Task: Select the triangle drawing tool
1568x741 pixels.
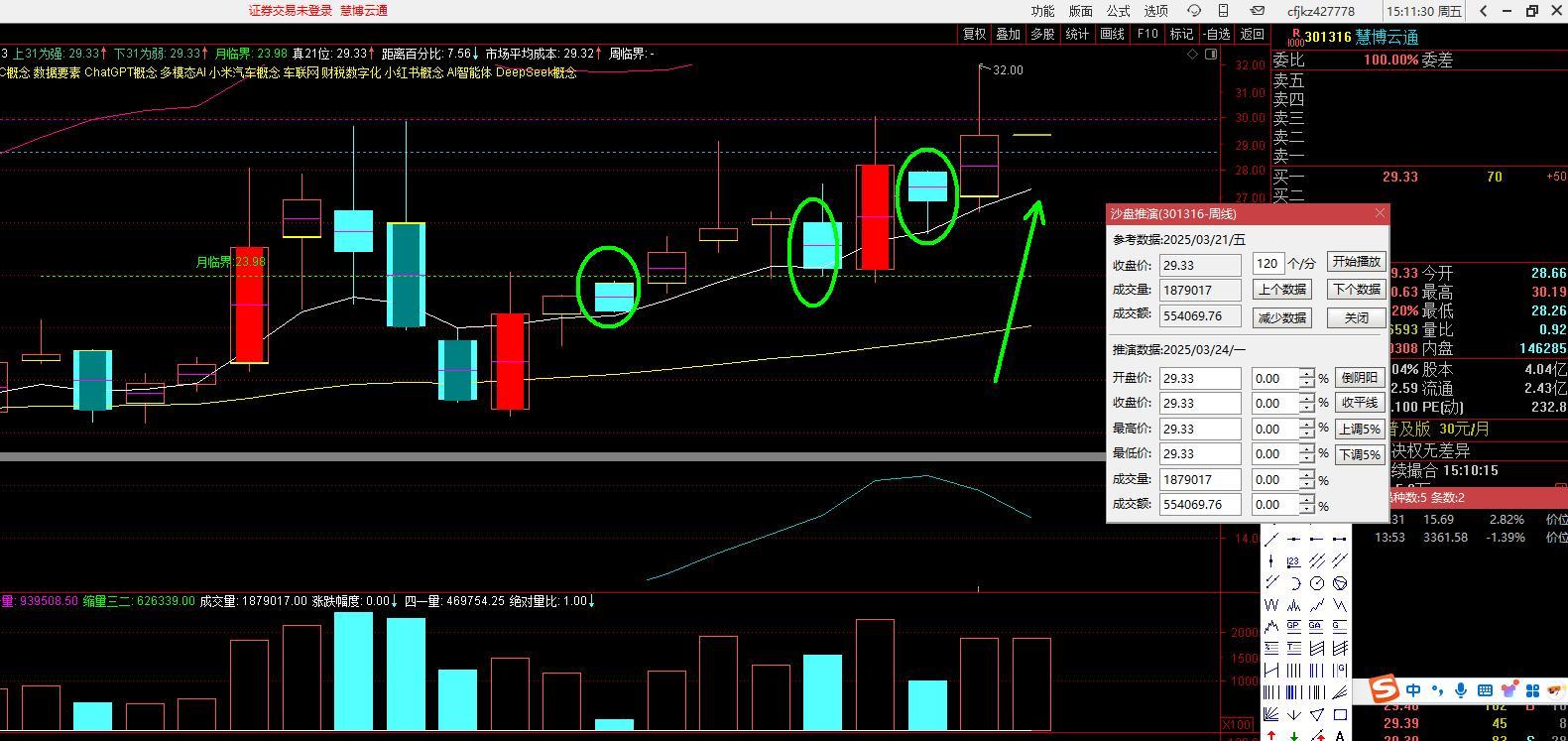Action: 1316,714
